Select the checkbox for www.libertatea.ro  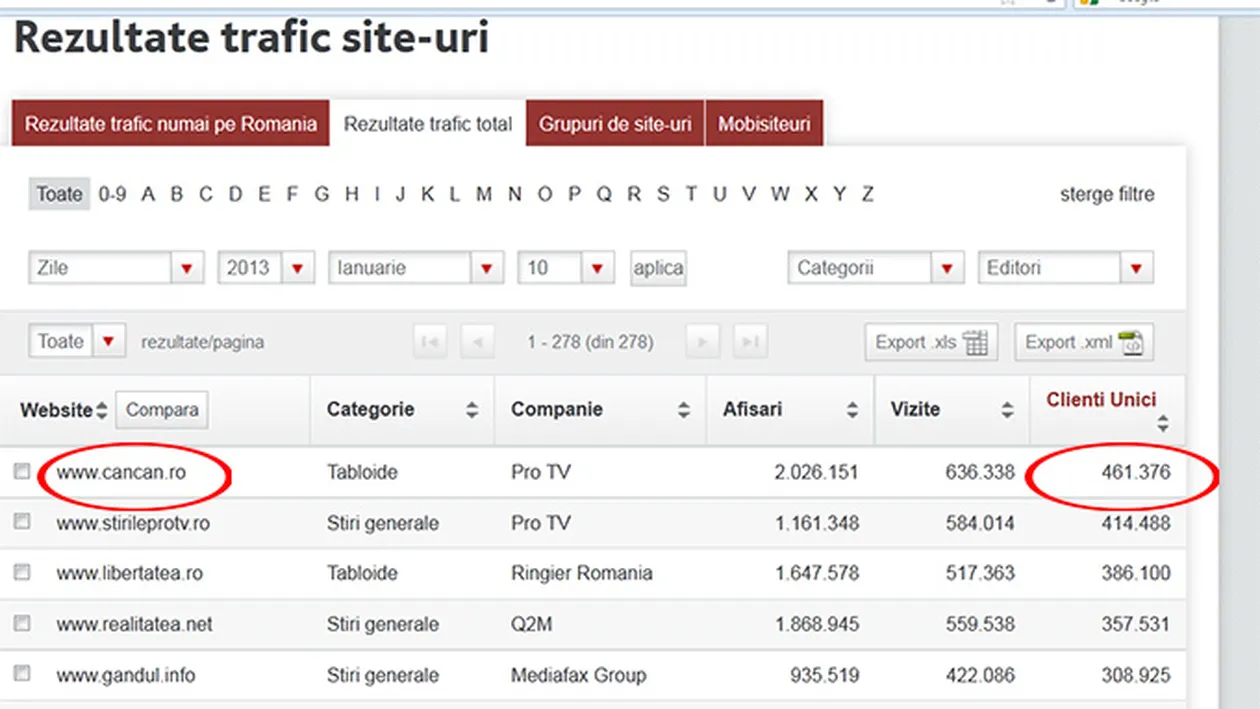[x=22, y=573]
